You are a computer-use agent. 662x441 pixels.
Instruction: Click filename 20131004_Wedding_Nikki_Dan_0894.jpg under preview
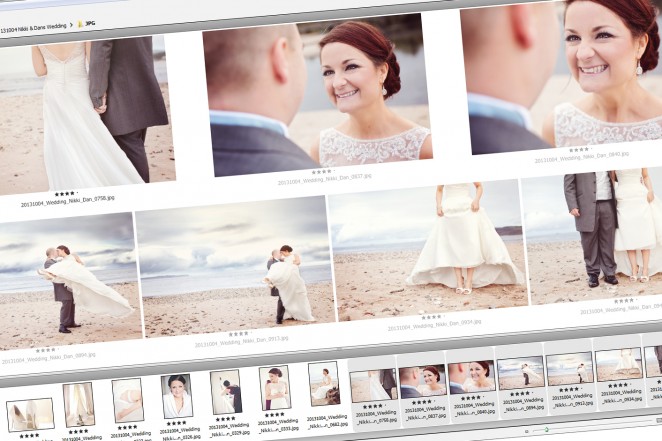48,358
